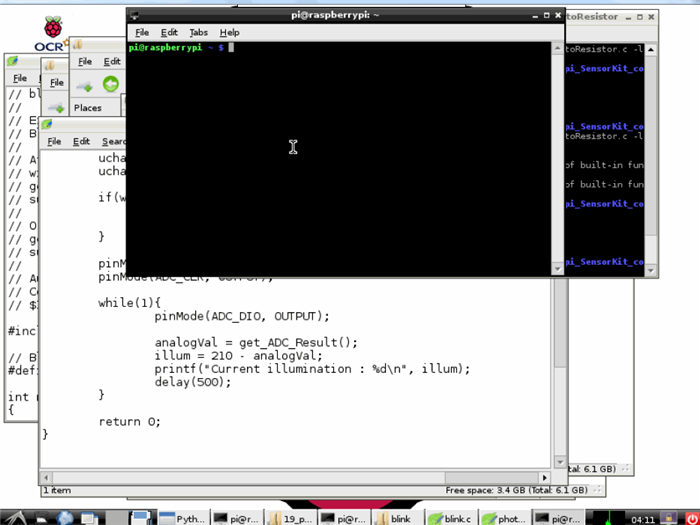Click the back terminal's scroll-down arrow
The height and width of the screenshot is (525, 700).
pos(650,271)
